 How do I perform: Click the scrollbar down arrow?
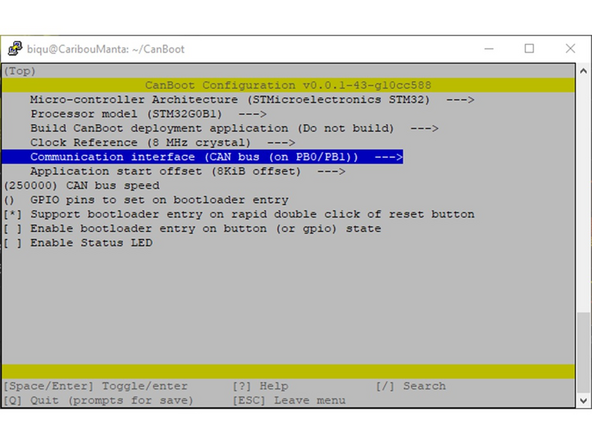point(583,401)
